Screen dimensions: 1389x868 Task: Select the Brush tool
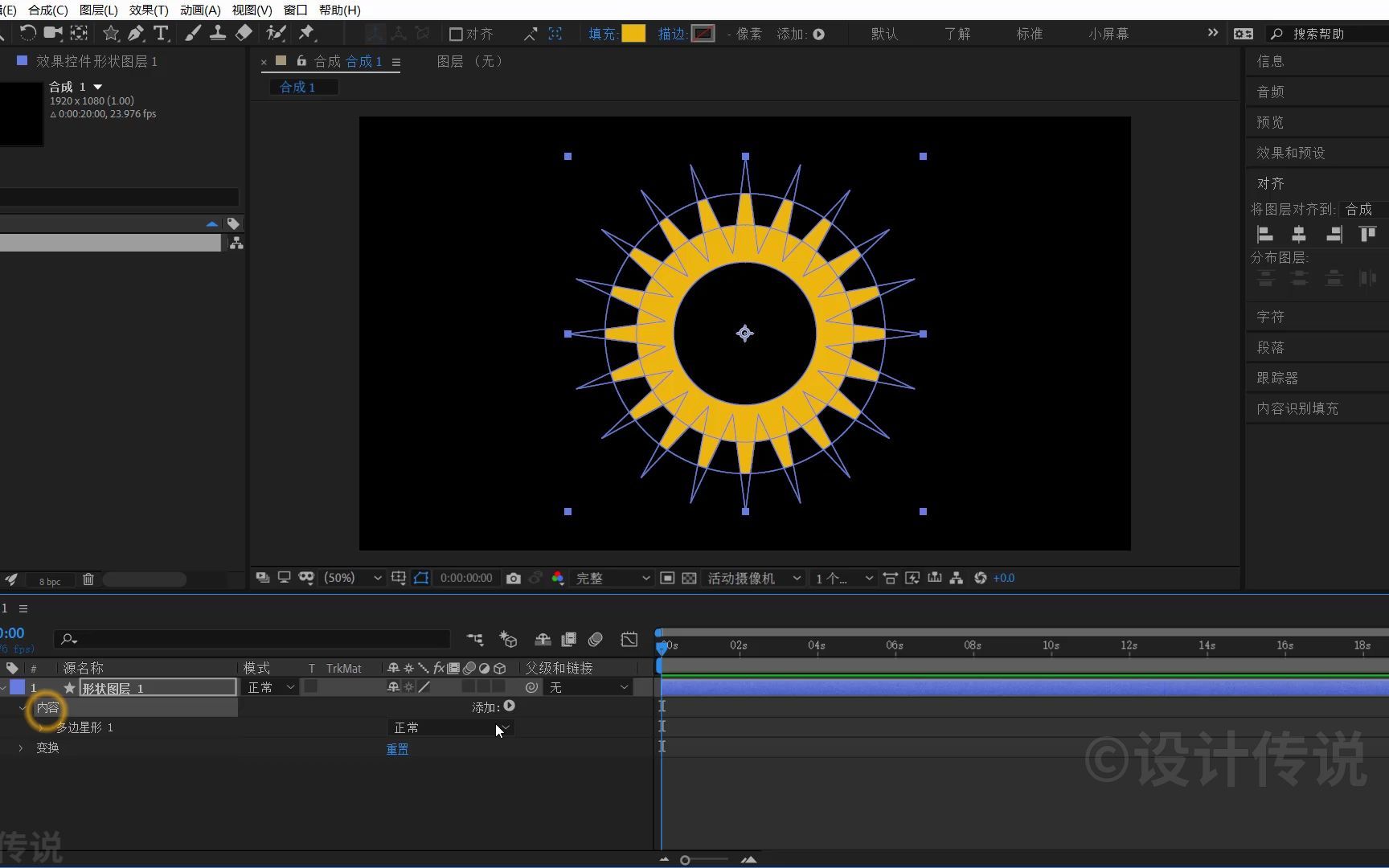pos(193,33)
